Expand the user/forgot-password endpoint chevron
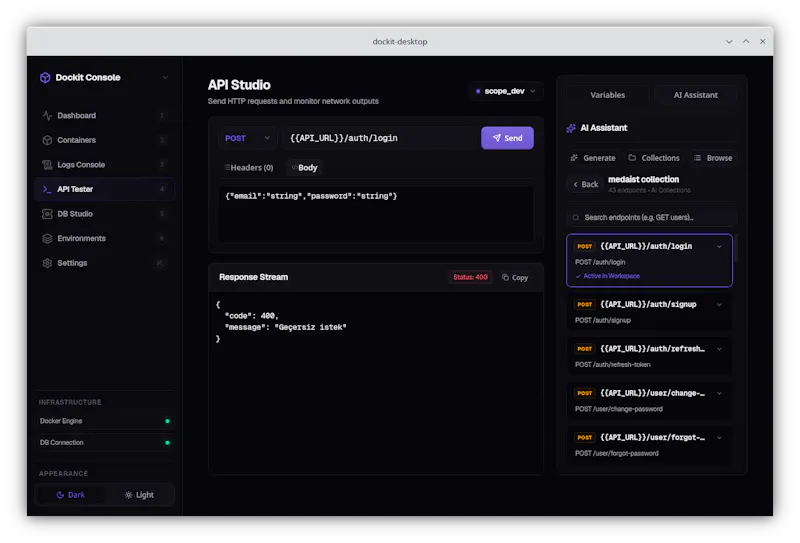The image size is (800, 543). pos(719,438)
